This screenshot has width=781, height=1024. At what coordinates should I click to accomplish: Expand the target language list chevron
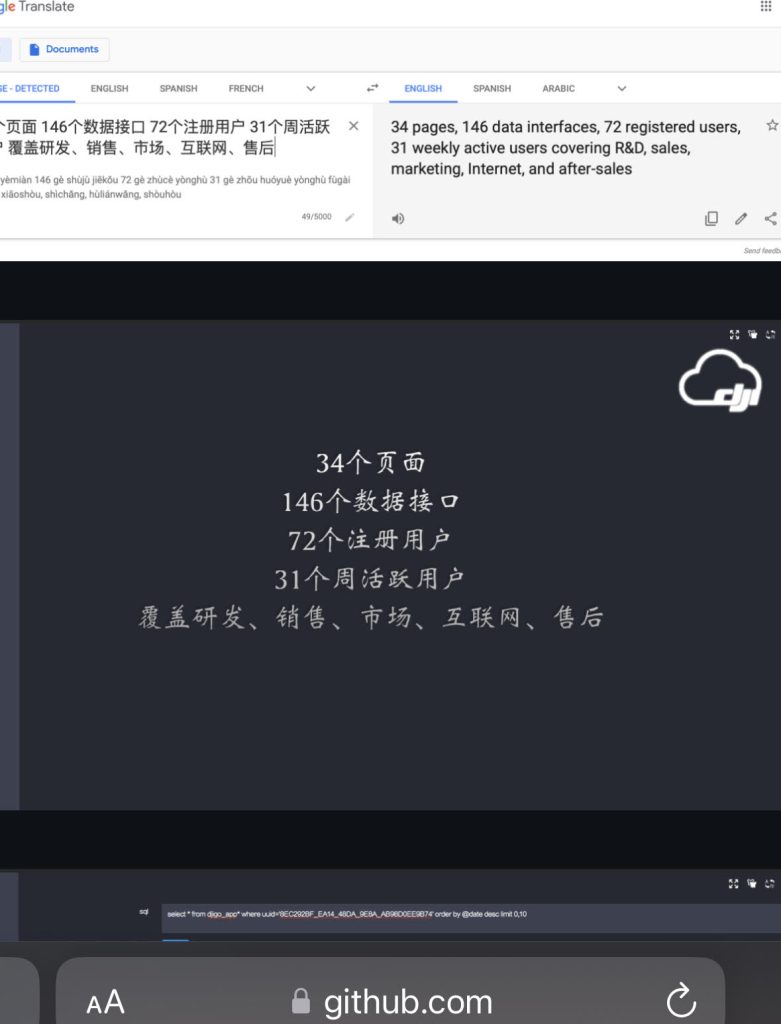click(x=621, y=88)
